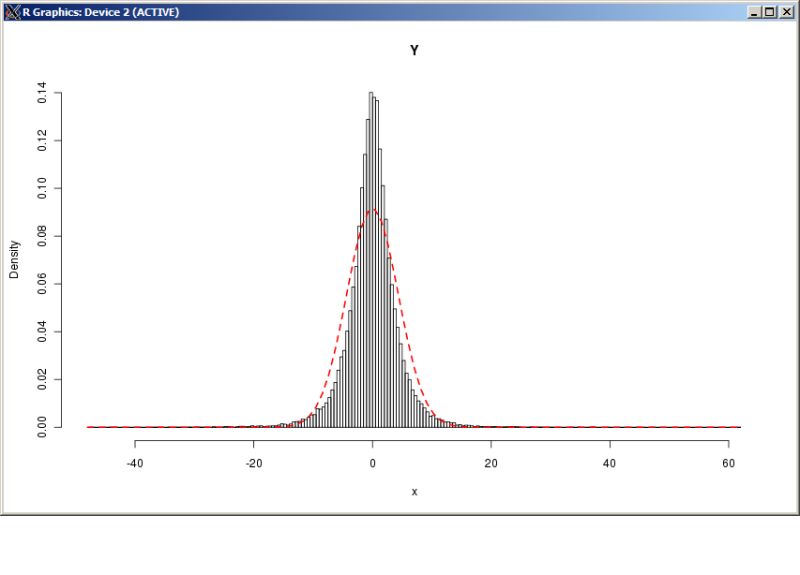The image size is (800, 575).
Task: Minimize the R Graphics window
Action: (755, 12)
